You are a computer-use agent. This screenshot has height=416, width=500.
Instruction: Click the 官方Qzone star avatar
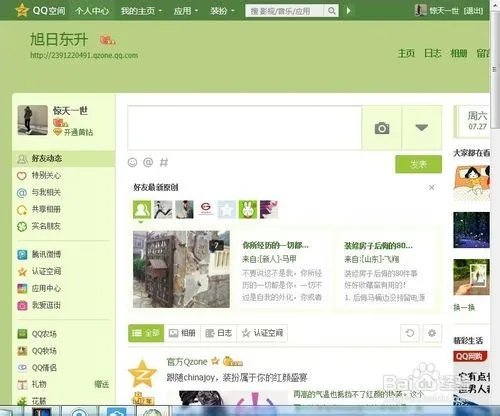pyautogui.click(x=142, y=373)
